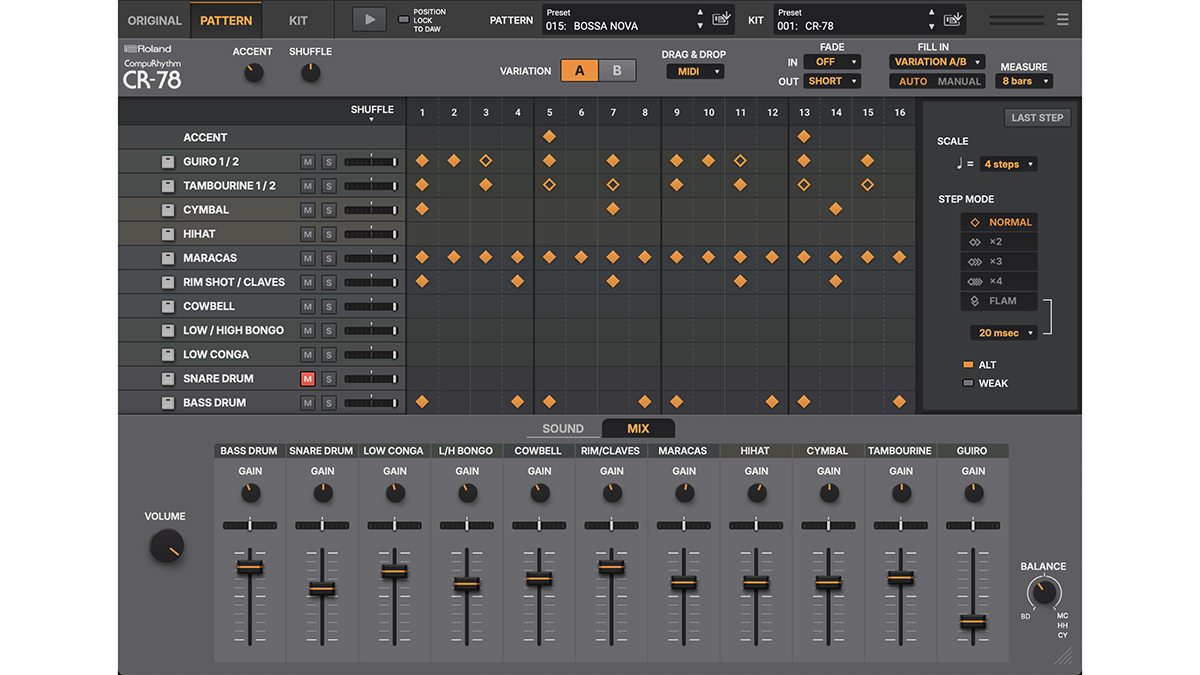Open the SCALE dropdown set to 4 steps

tap(1007, 163)
